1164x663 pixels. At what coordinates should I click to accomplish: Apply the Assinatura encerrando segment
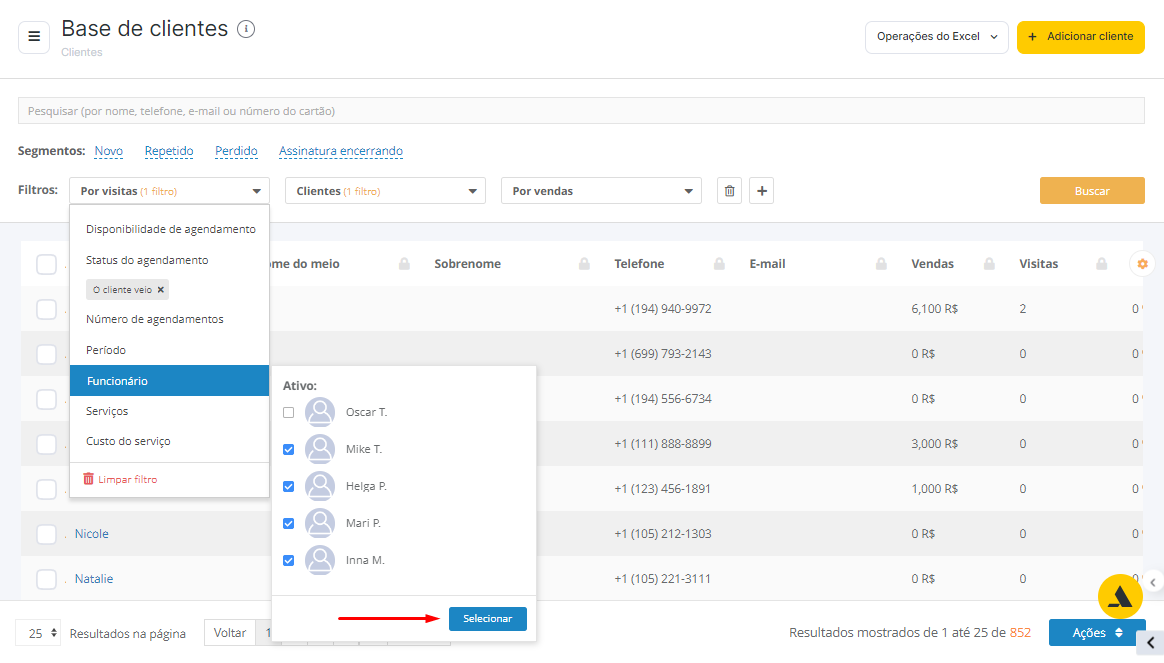tap(341, 151)
